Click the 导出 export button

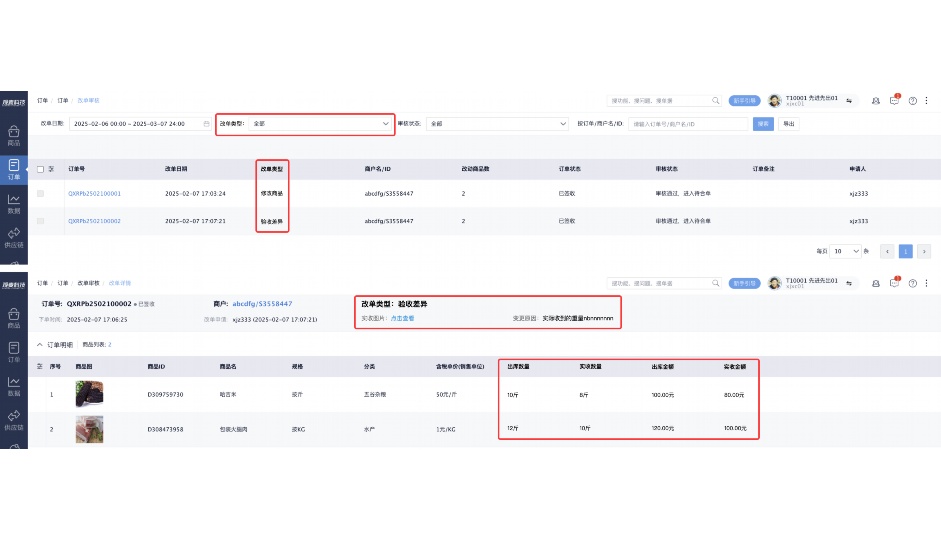(x=789, y=124)
